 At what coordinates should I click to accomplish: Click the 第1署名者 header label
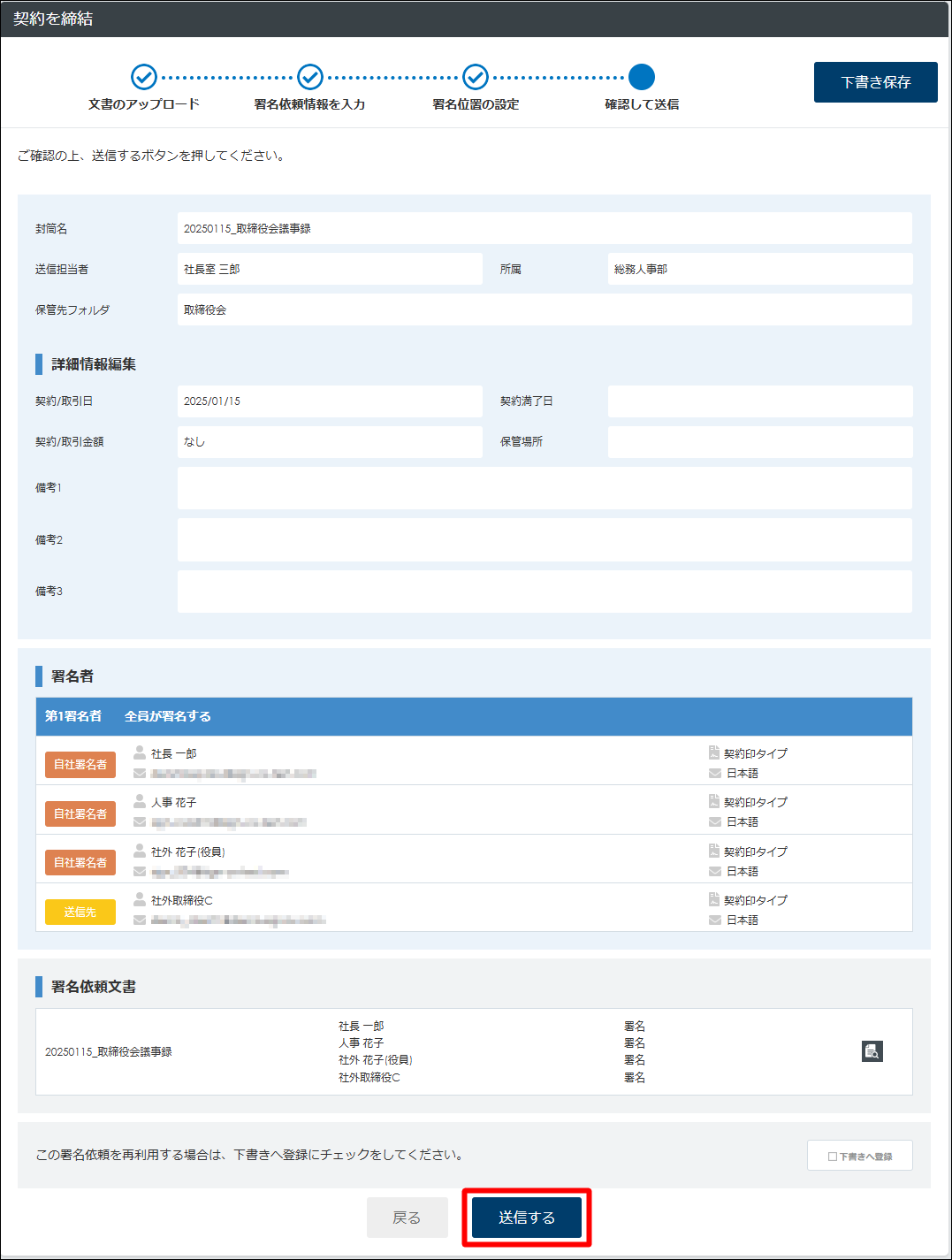click(73, 716)
